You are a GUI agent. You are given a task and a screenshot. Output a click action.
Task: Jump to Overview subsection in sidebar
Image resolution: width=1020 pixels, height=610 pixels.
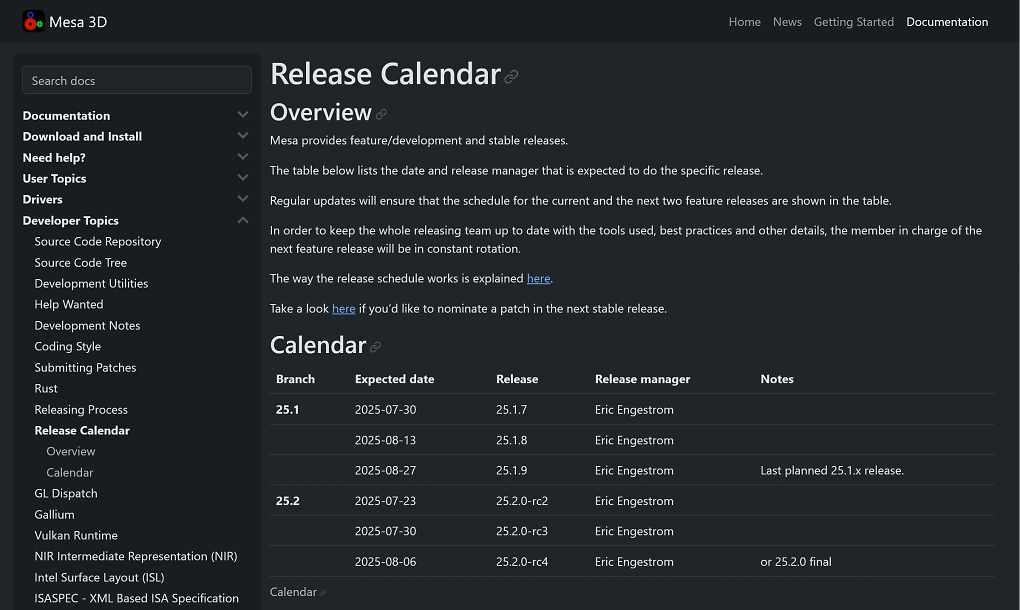[71, 451]
